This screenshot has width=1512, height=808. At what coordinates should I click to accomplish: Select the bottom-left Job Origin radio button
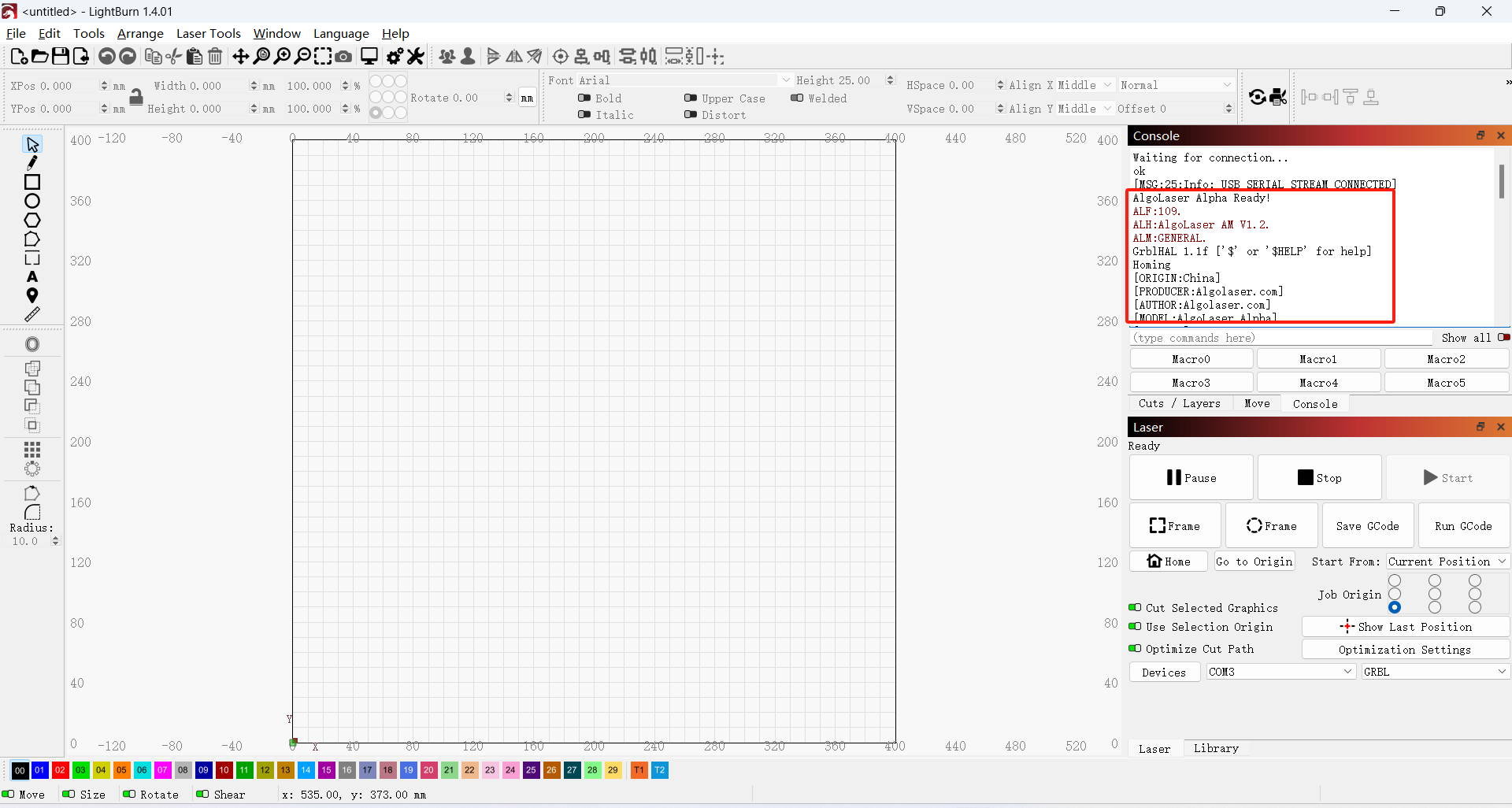pyautogui.click(x=1395, y=607)
